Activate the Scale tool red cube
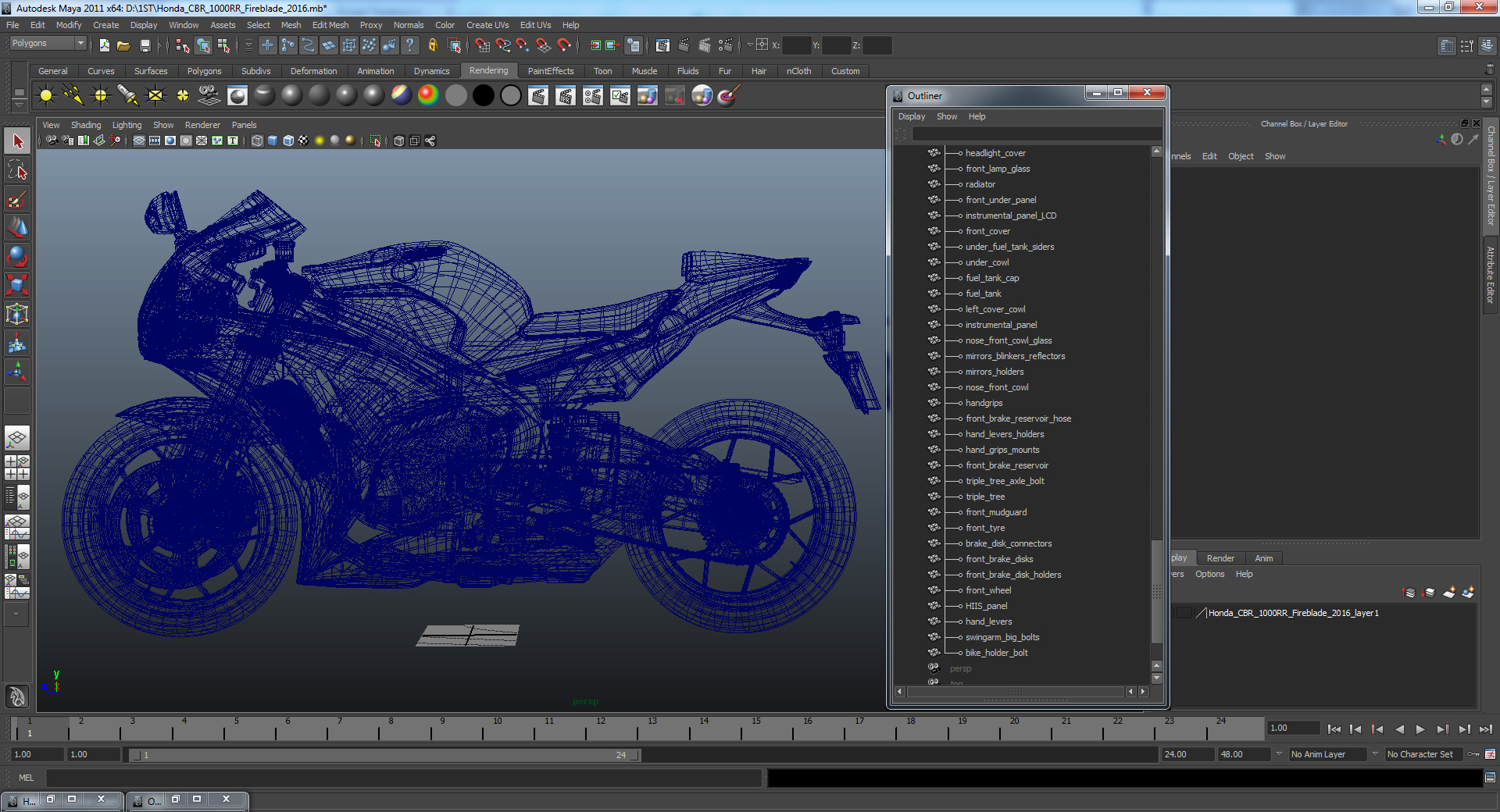 coord(17,286)
